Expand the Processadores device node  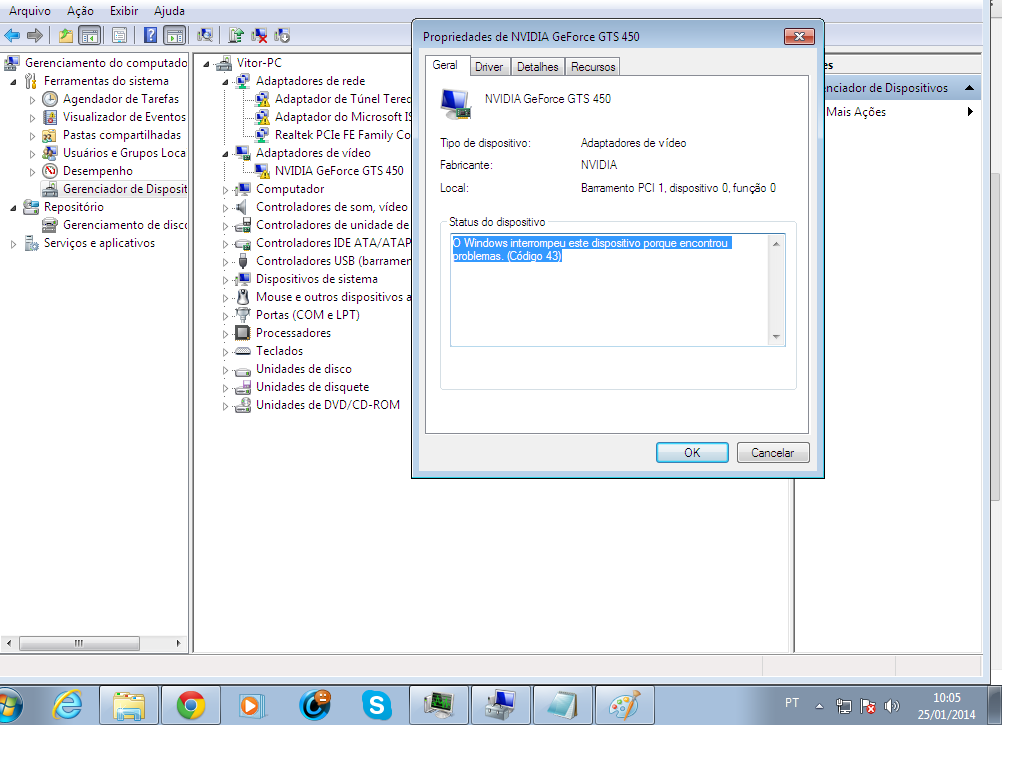(x=225, y=334)
